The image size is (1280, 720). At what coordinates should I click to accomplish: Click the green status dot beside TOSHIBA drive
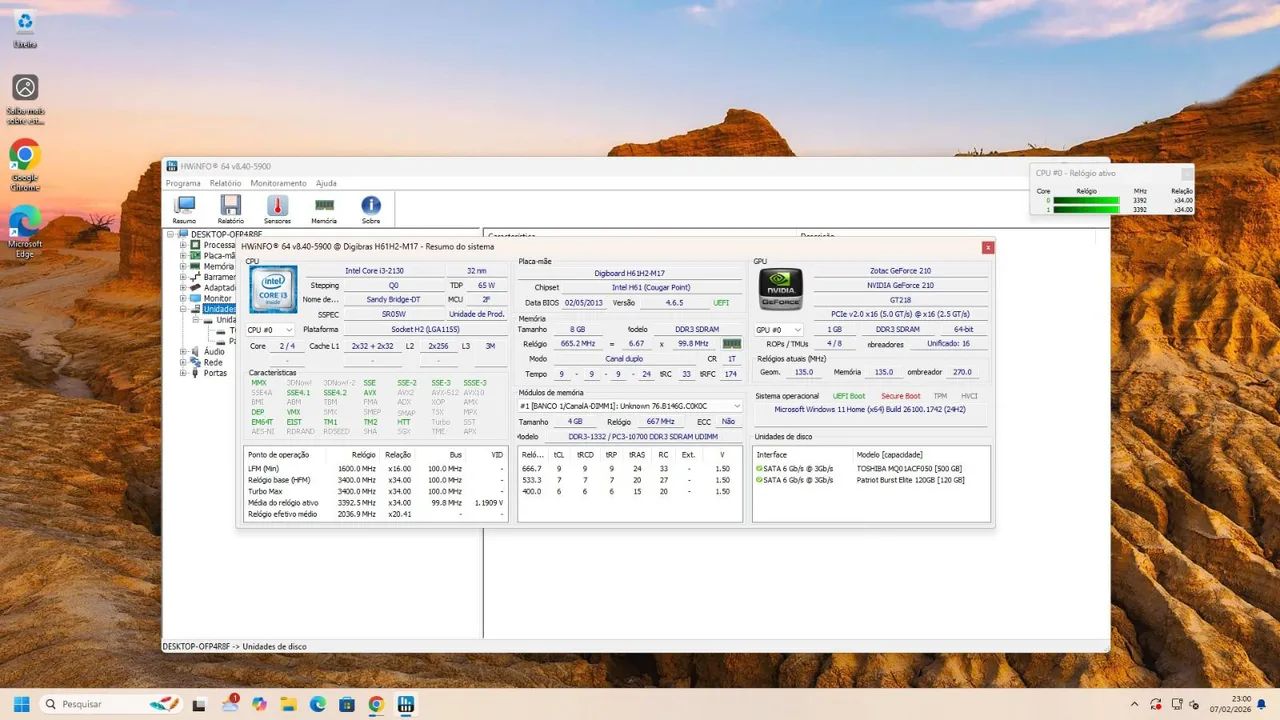760,466
